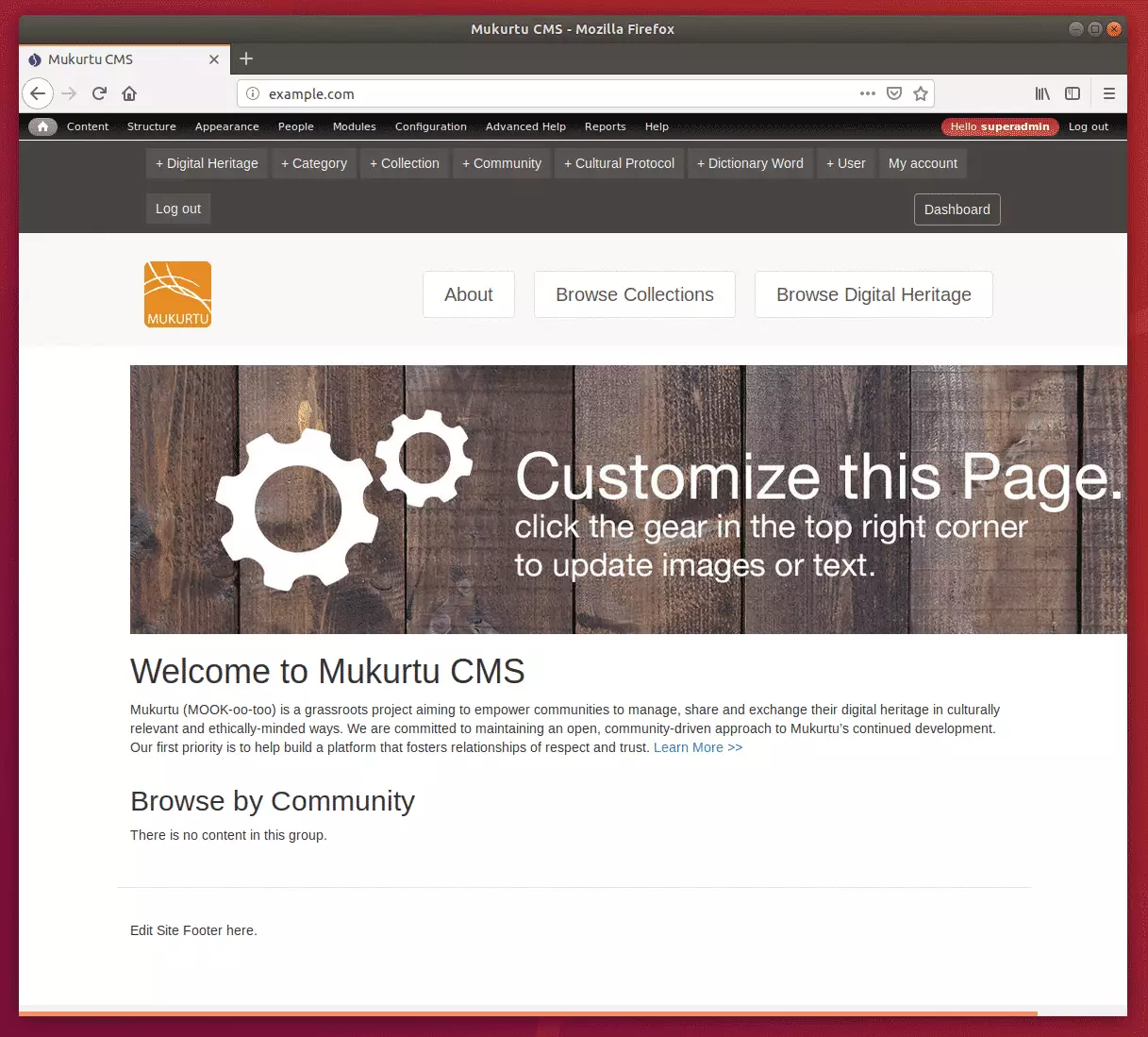The image size is (1148, 1037).
Task: Show site information icon in URL bar
Action: (253, 93)
